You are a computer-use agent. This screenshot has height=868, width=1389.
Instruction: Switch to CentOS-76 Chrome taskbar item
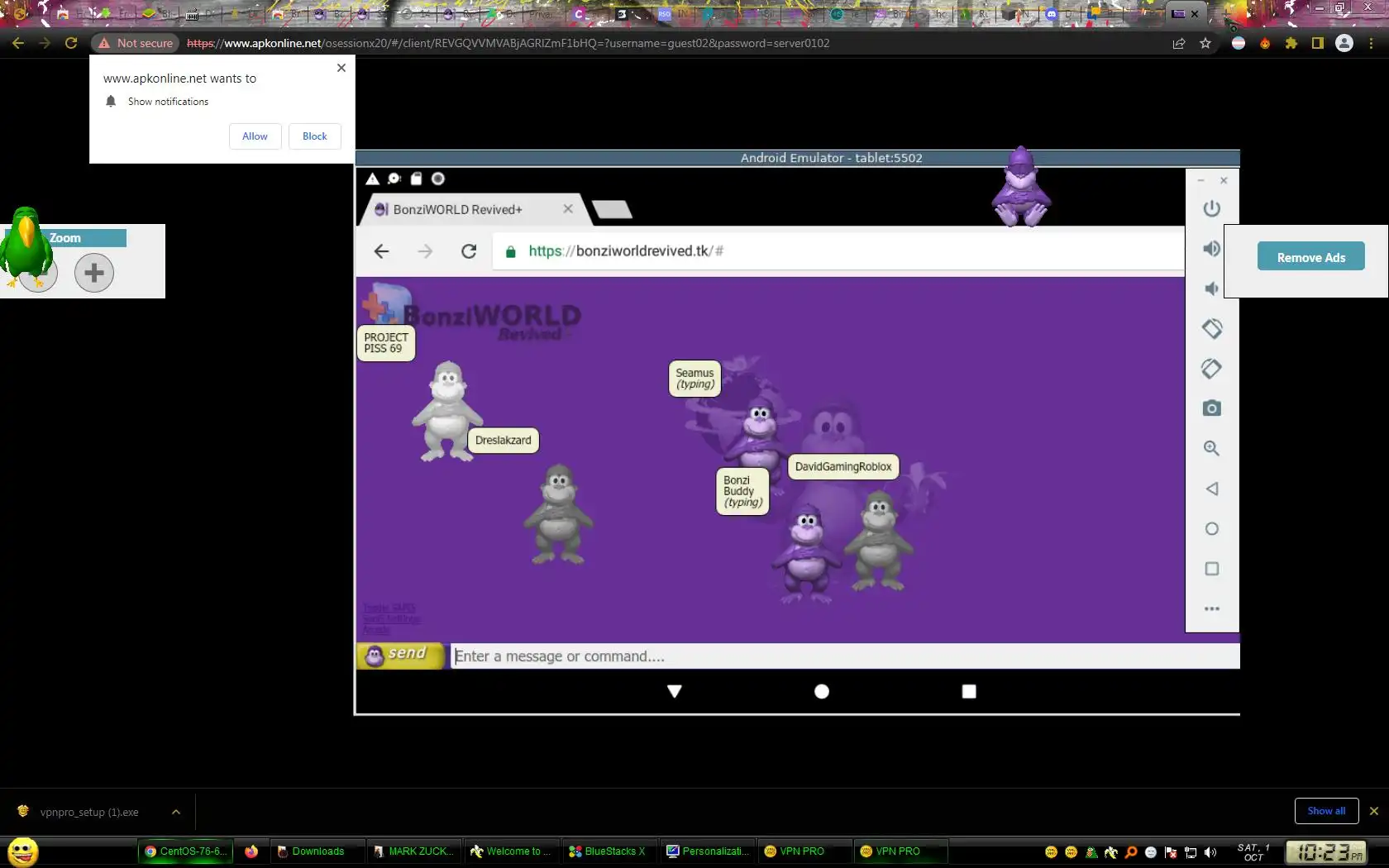185,851
